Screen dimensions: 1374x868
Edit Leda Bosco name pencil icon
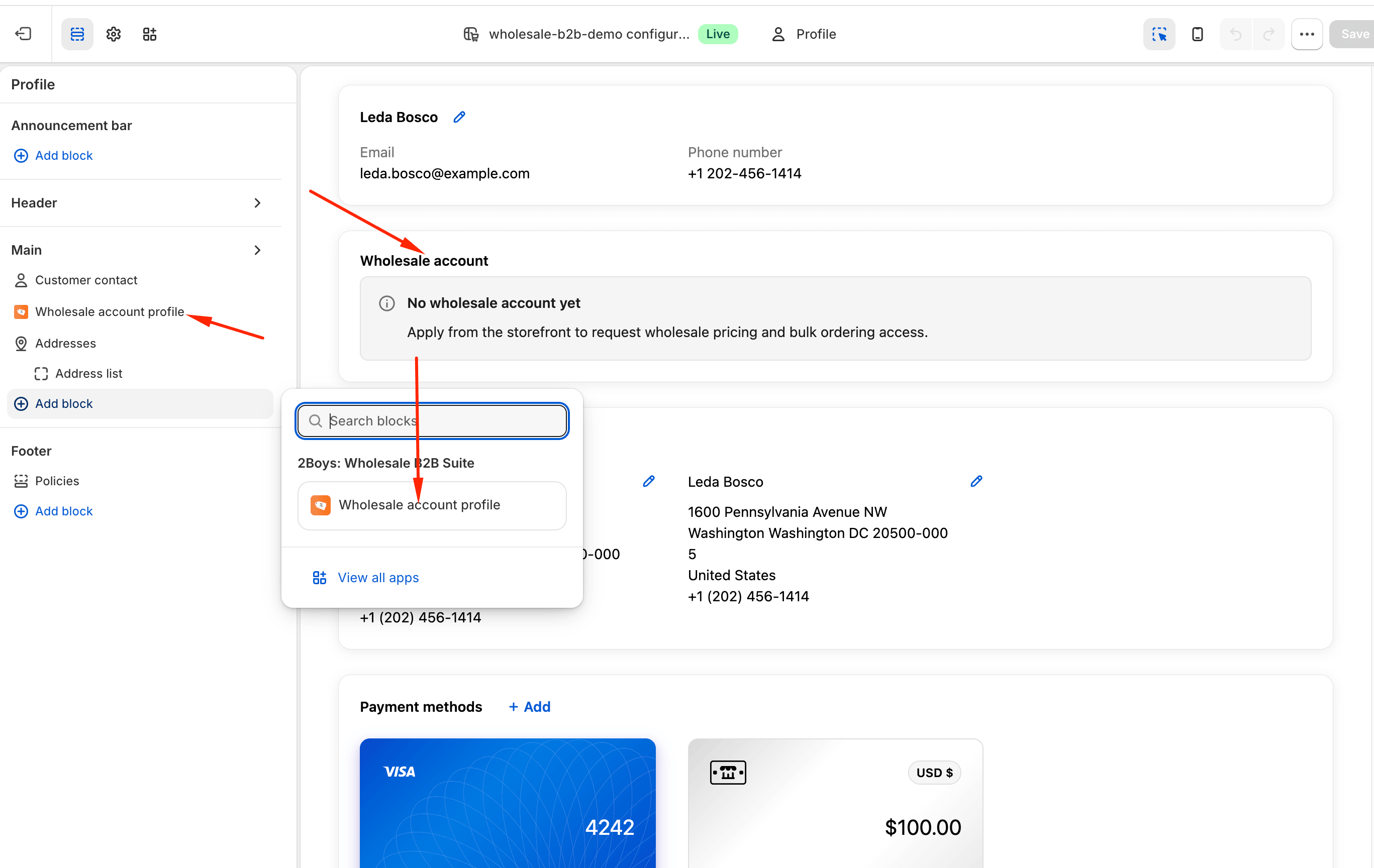click(459, 117)
